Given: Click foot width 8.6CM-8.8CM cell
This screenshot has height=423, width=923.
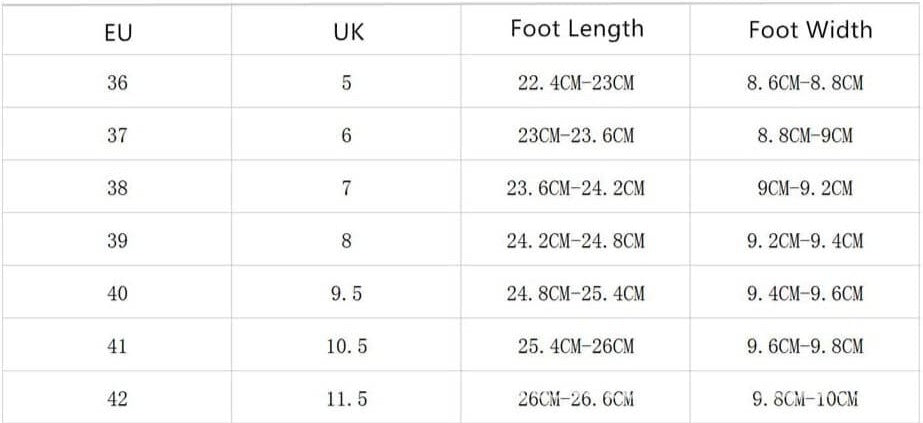Looking at the screenshot, I should click(x=804, y=83).
